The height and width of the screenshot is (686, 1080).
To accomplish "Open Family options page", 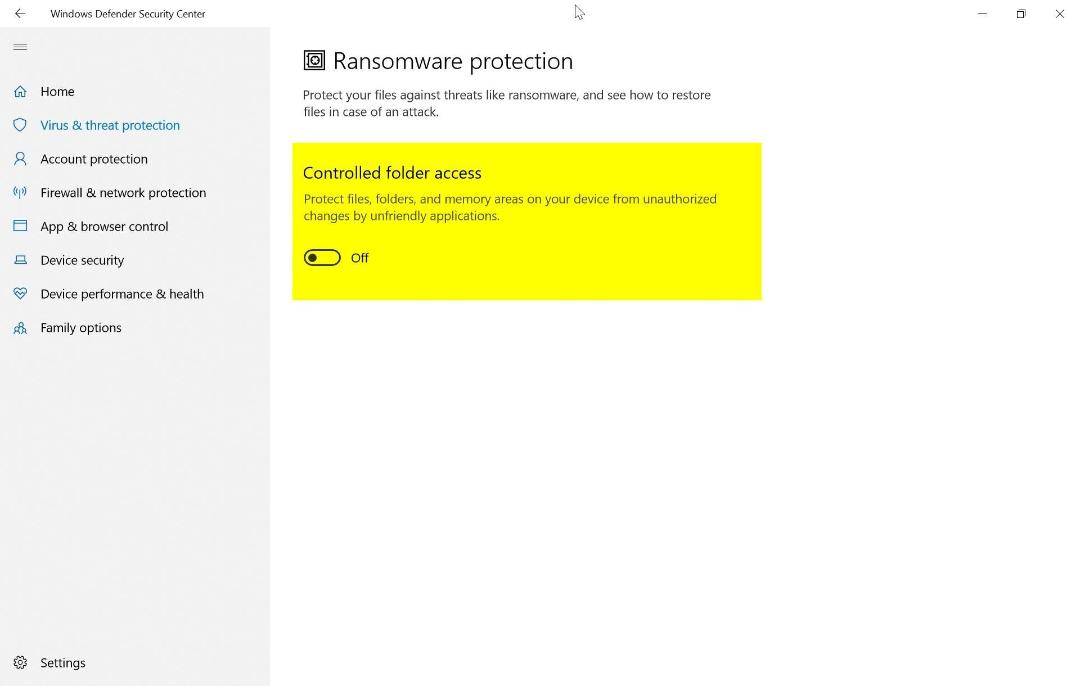I will click(x=81, y=327).
